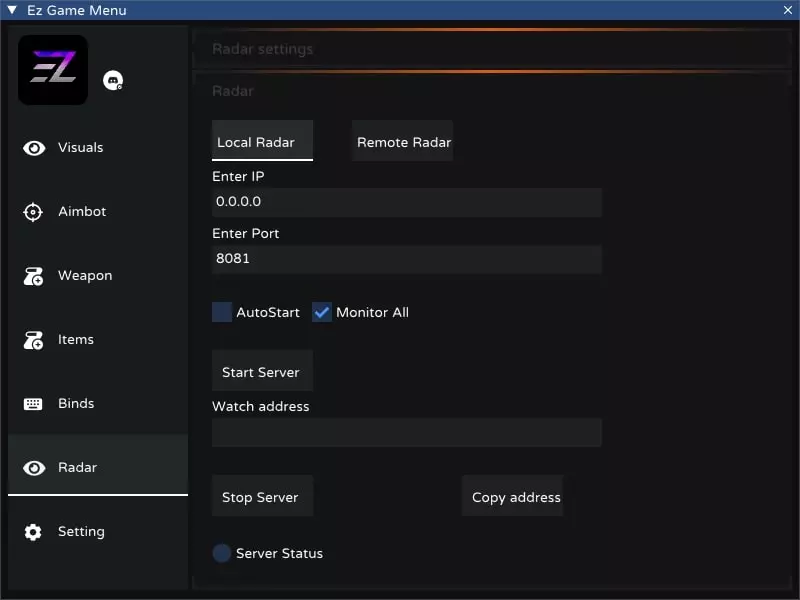Click the Copy address button
Screen dimensions: 800x600
click(x=513, y=496)
